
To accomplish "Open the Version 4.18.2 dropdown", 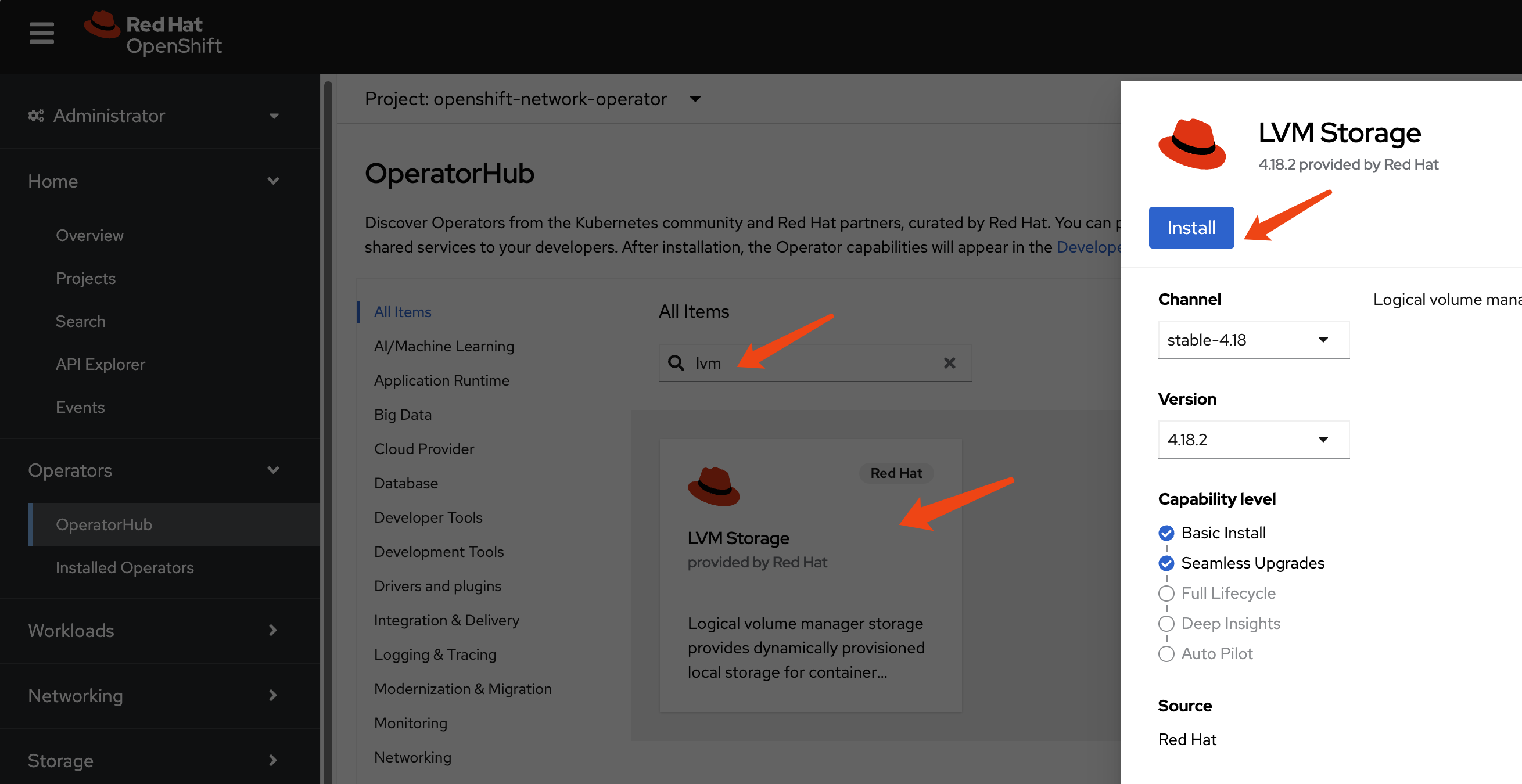I will pyautogui.click(x=1252, y=440).
